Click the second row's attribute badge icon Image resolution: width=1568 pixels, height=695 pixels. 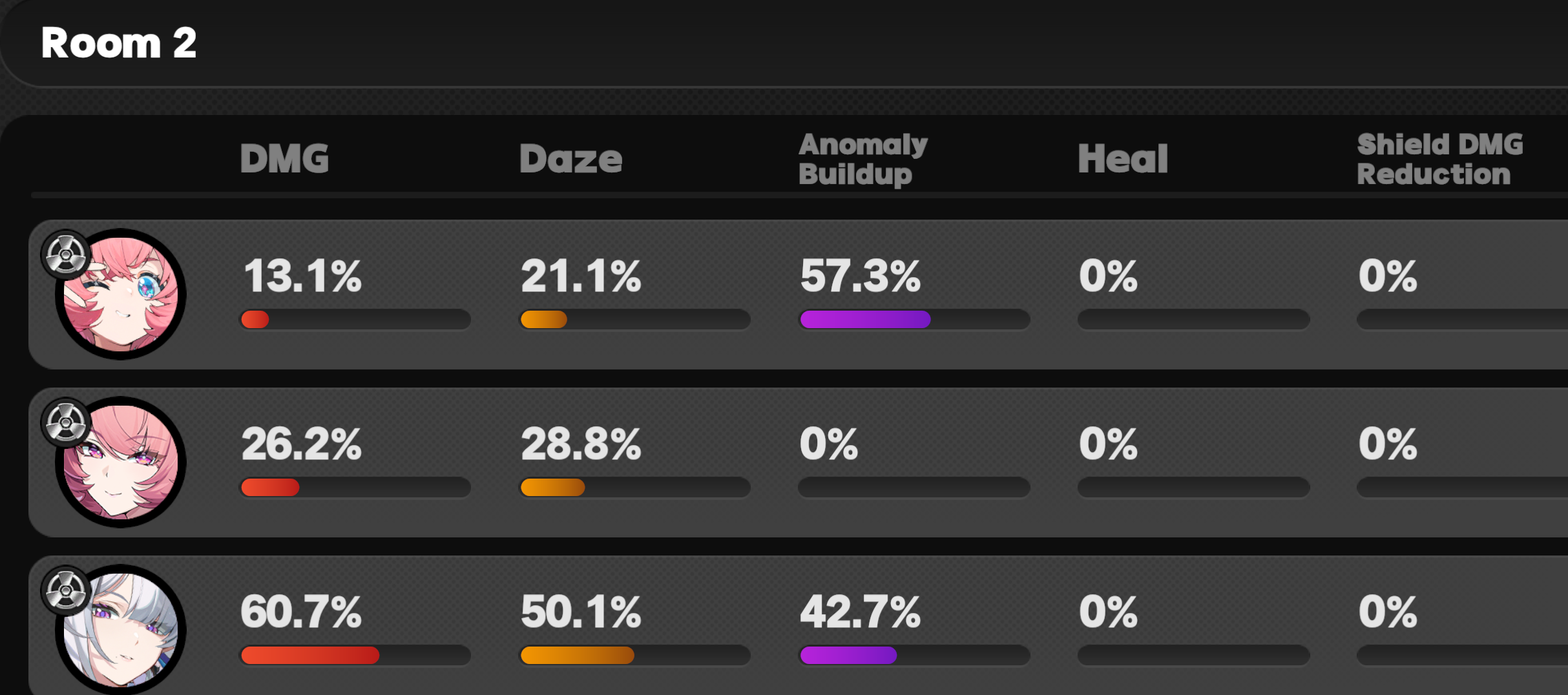pos(65,423)
